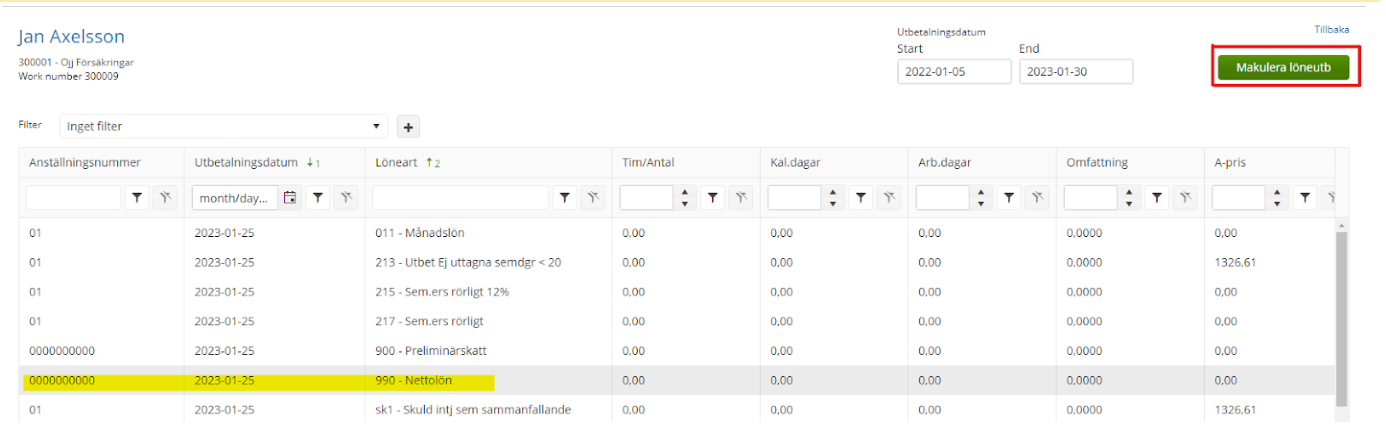Screen dimensions: 1386x434
Task: Click the Jan Axelsson name heading
Action: (x=71, y=37)
